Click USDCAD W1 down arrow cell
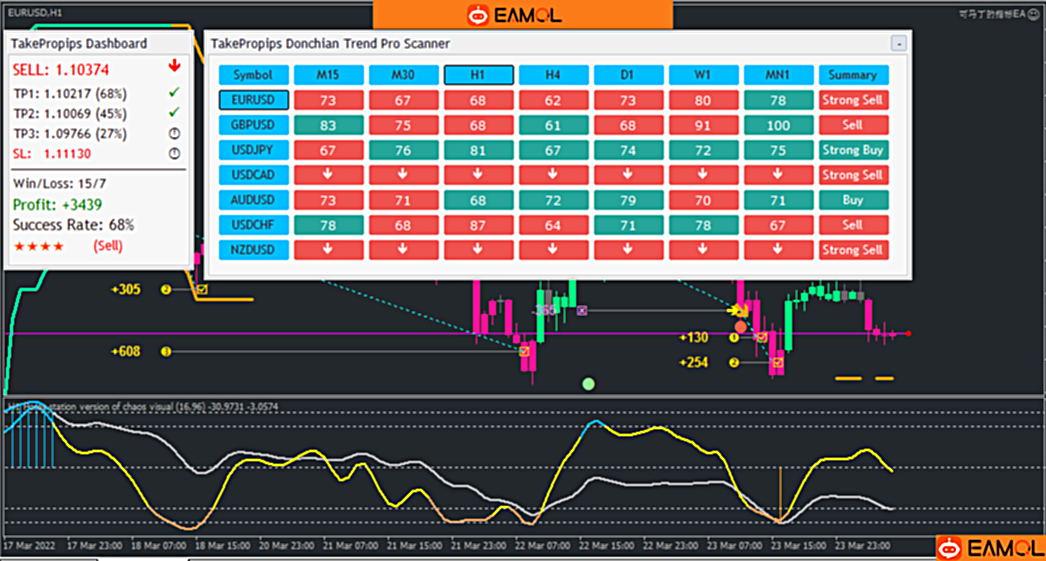 click(703, 175)
